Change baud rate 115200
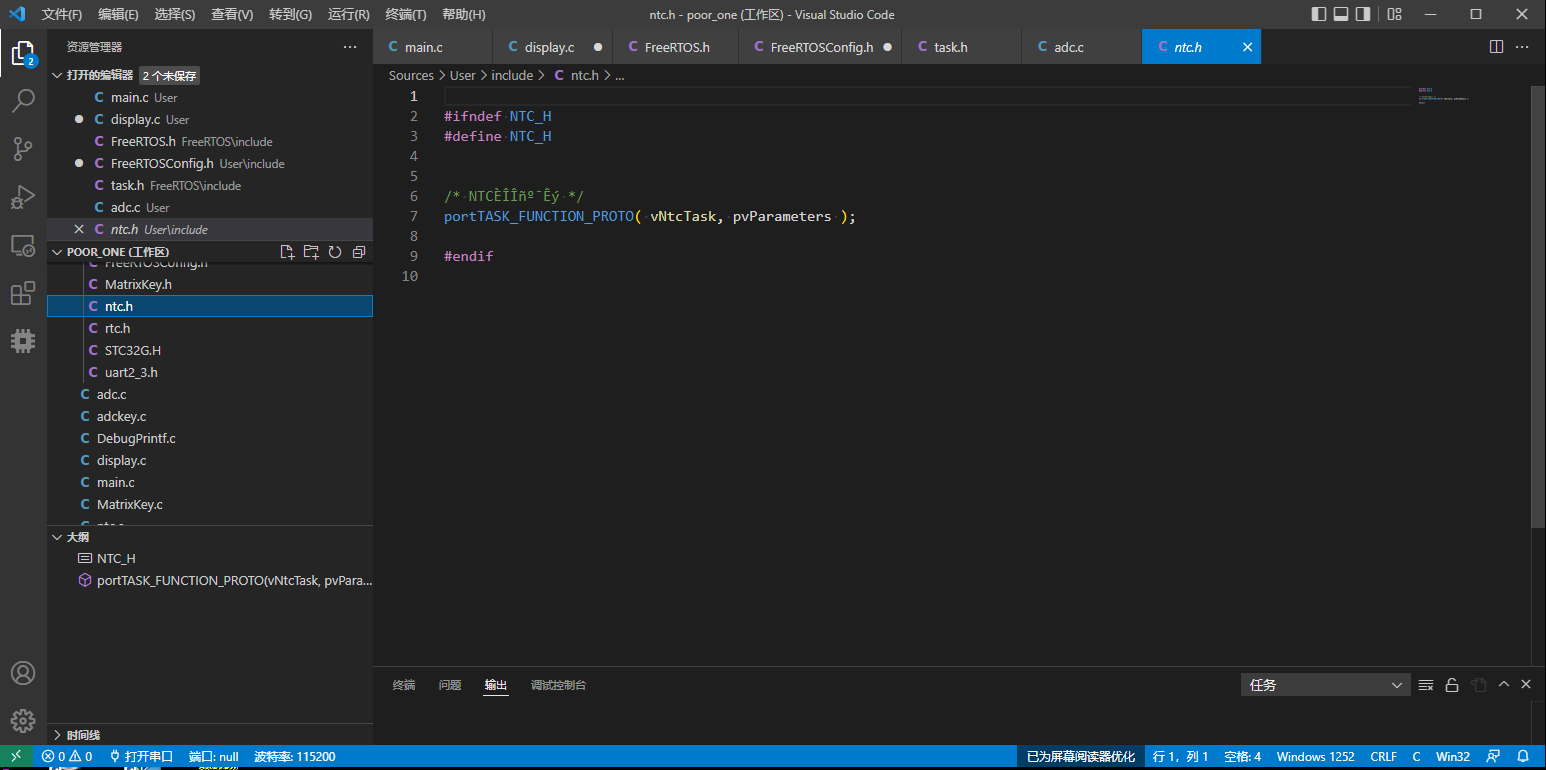This screenshot has height=770, width=1546. [294, 757]
